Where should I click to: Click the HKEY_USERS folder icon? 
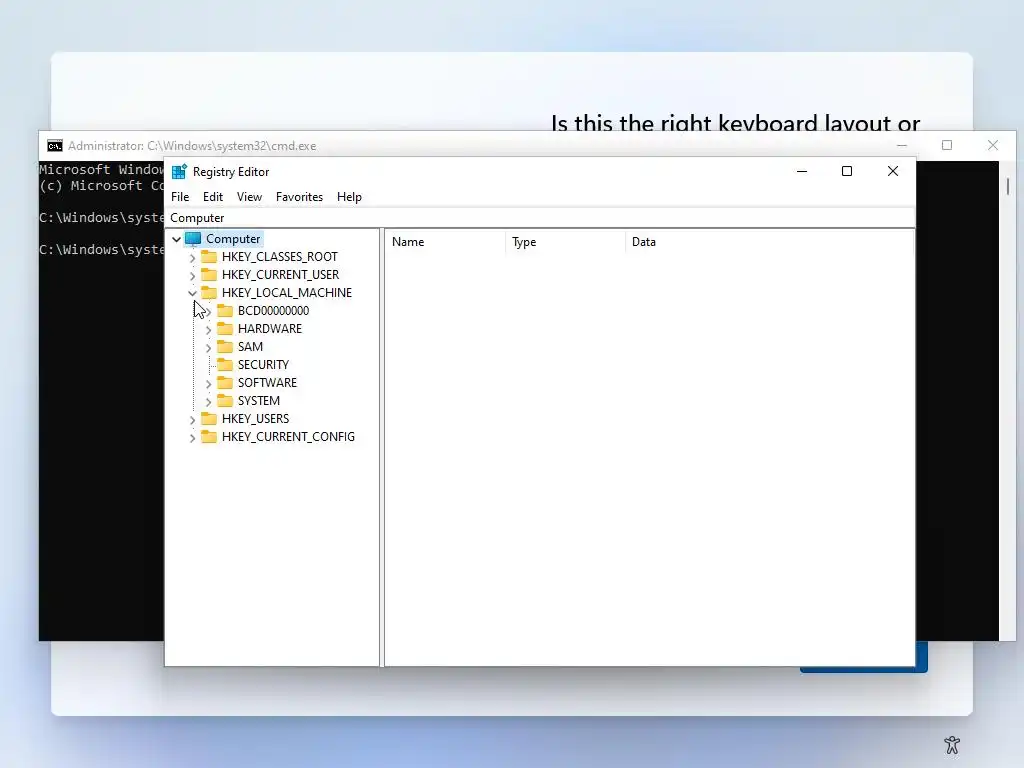pyautogui.click(x=209, y=418)
